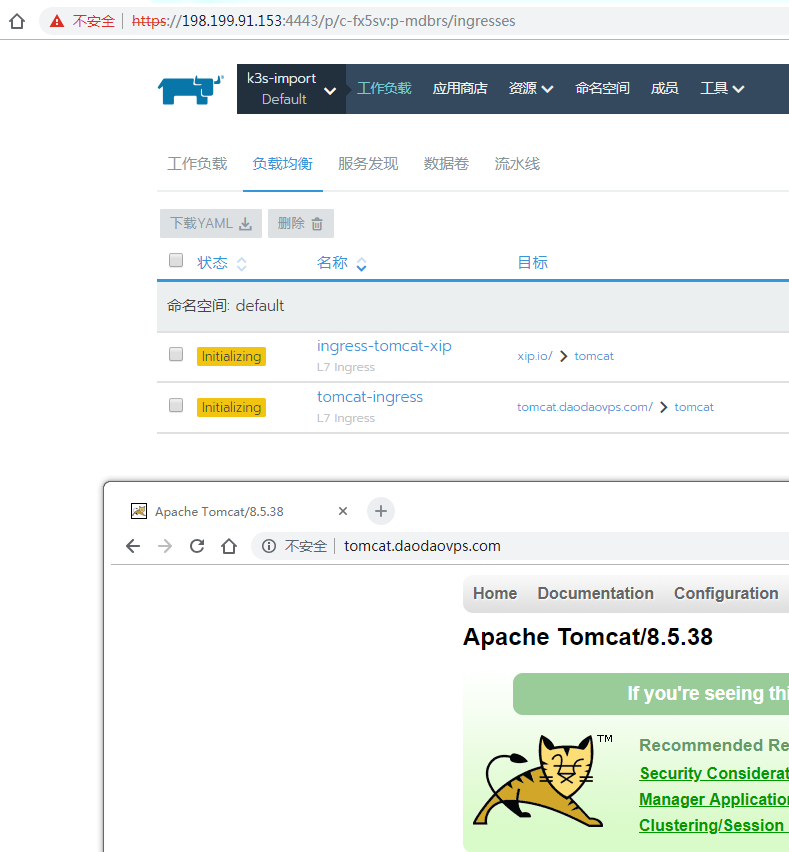The image size is (789, 852).
Task: Click the Apache Tomcat/8.5.38 page heading
Action: 588,637
